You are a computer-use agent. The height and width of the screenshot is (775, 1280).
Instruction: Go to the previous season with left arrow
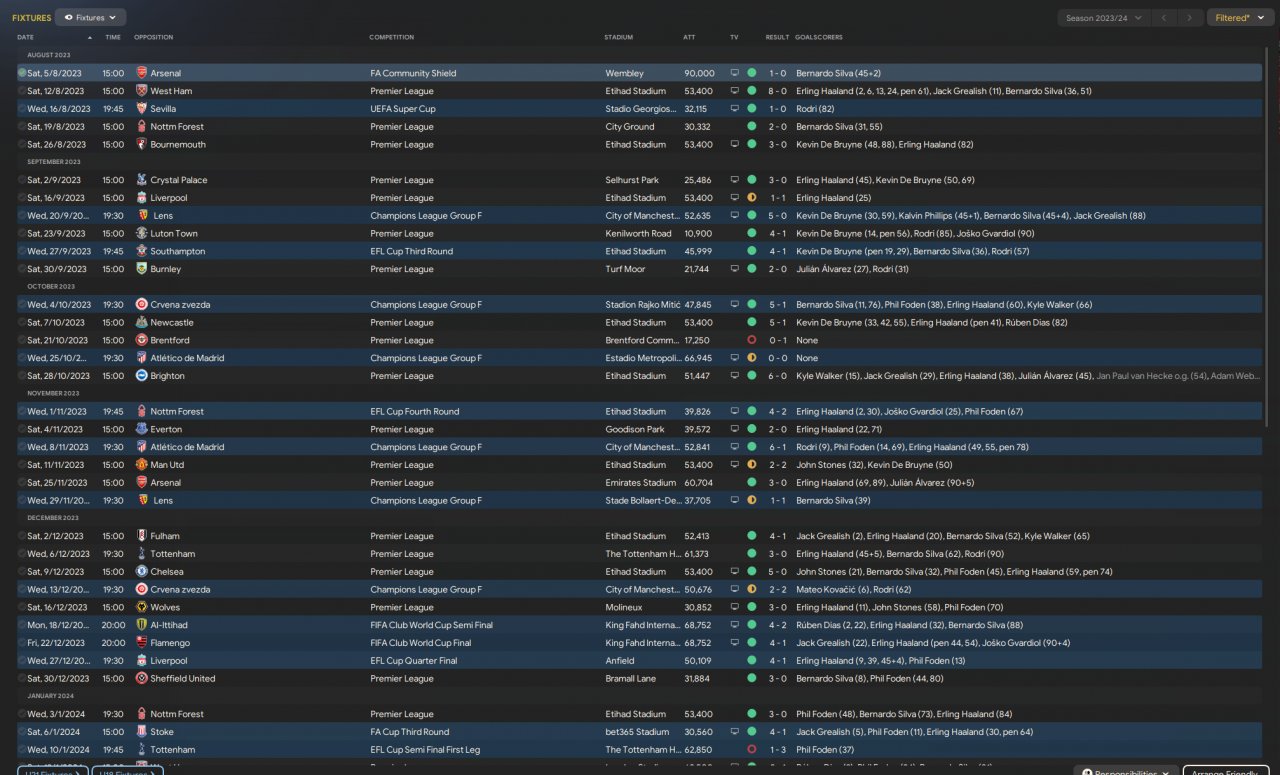pyautogui.click(x=1164, y=18)
